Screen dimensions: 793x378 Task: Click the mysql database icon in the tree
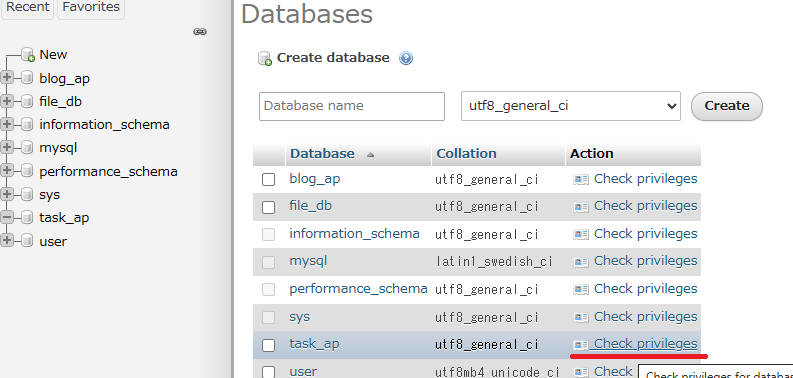click(27, 148)
